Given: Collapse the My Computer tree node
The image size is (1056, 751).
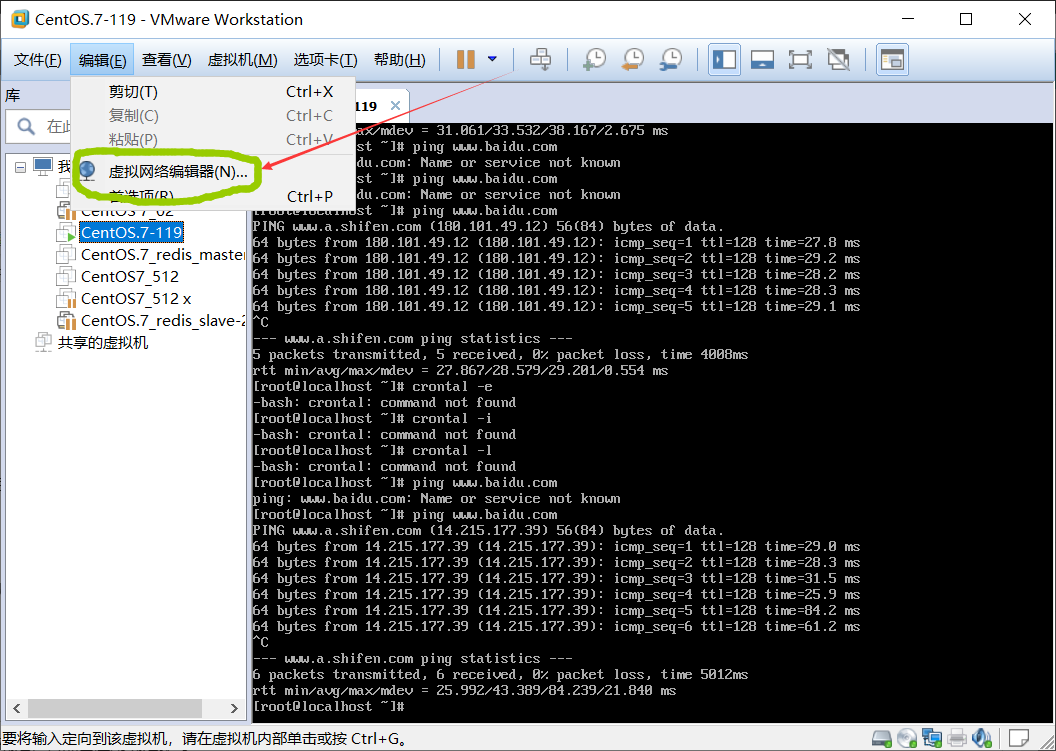Looking at the screenshot, I should click(x=20, y=167).
